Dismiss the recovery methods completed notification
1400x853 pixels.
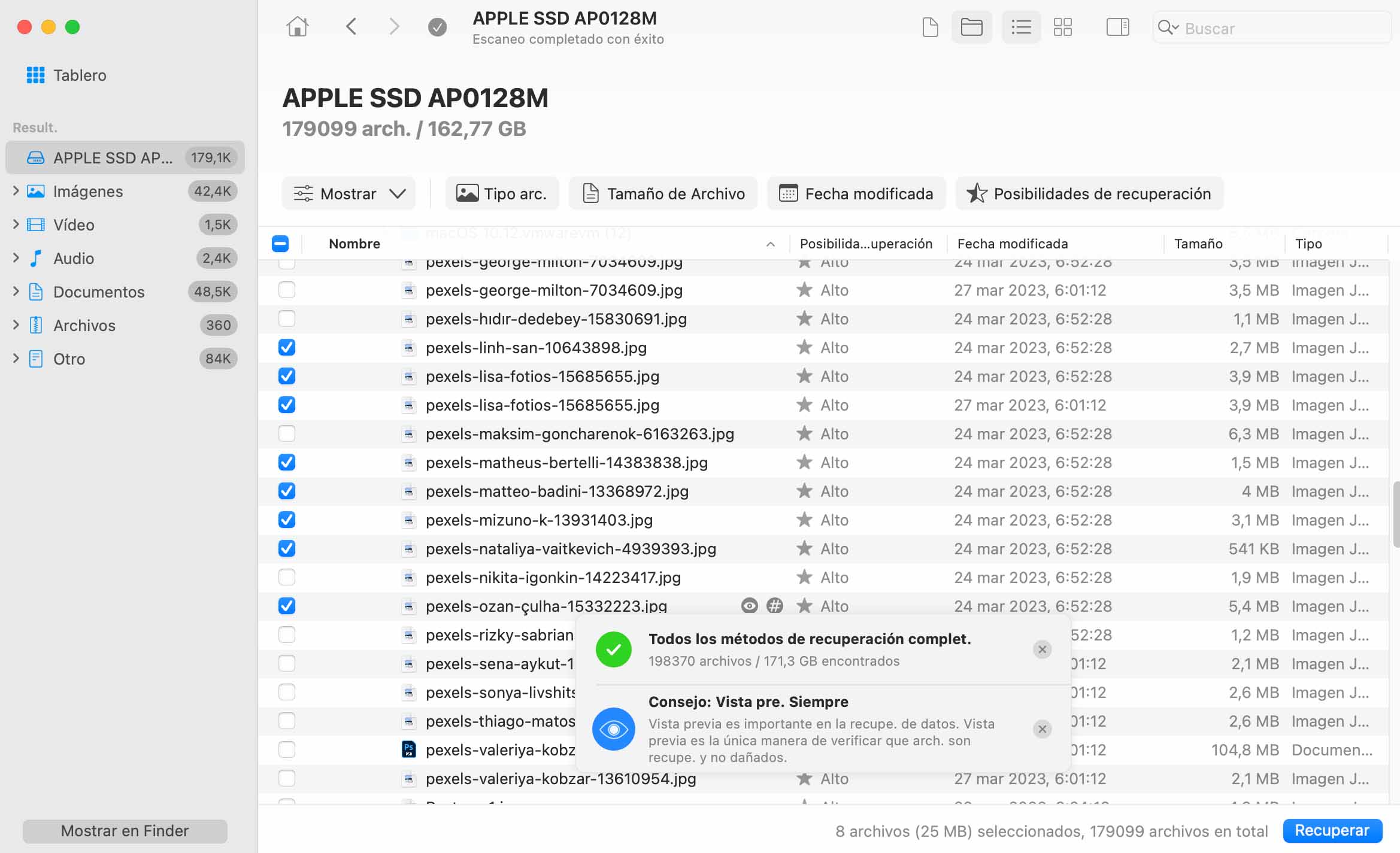[1042, 649]
